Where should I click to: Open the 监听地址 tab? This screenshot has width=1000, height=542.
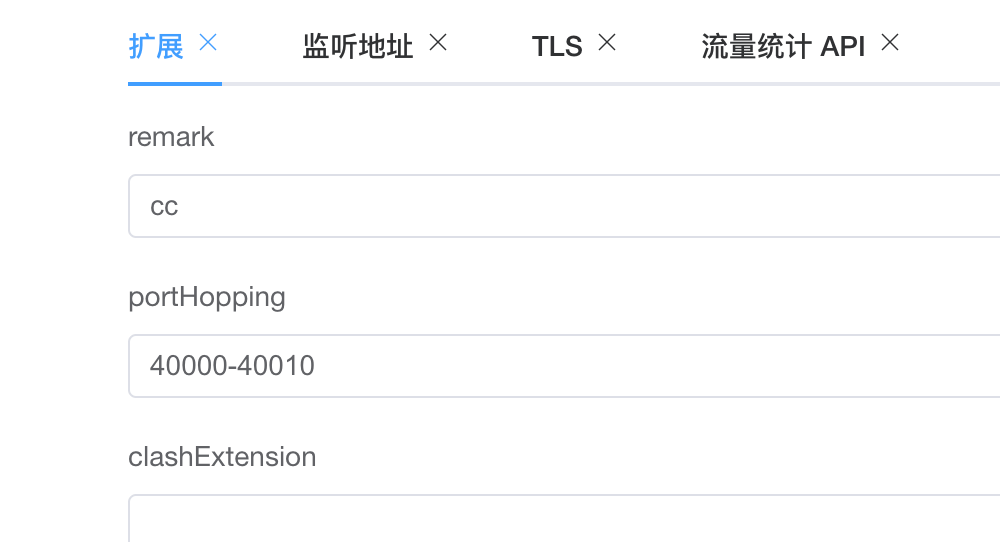pyautogui.click(x=358, y=46)
